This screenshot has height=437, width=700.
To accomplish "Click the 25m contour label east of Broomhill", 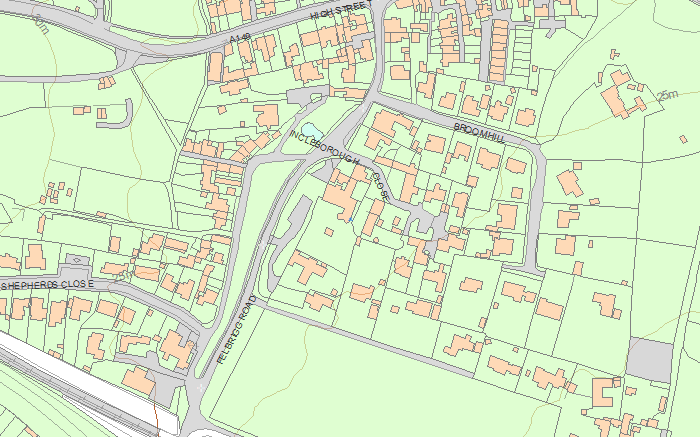I will [667, 95].
